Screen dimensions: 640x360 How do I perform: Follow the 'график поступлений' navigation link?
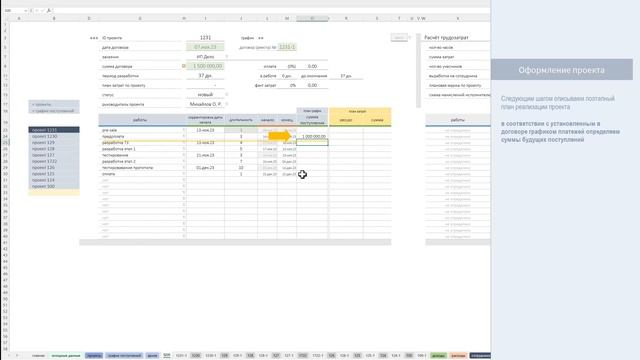tap(54, 111)
